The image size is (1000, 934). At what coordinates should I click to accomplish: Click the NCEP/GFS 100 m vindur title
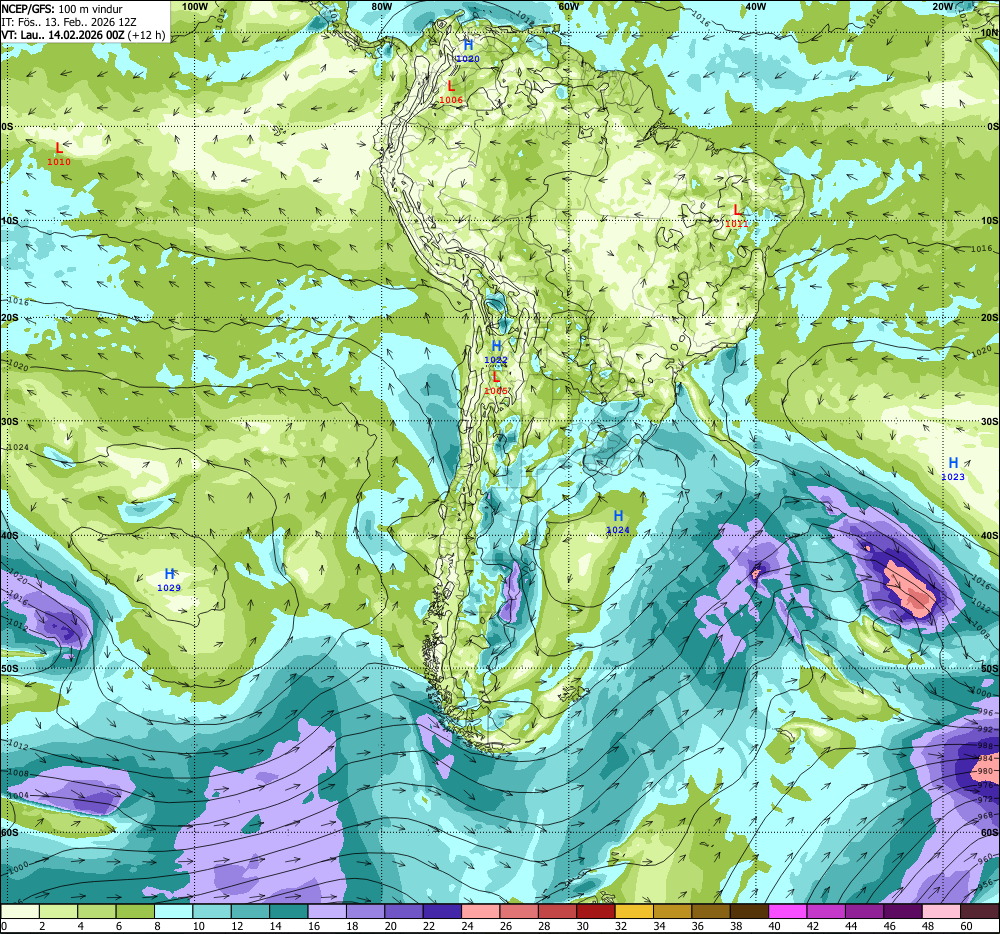62,9
